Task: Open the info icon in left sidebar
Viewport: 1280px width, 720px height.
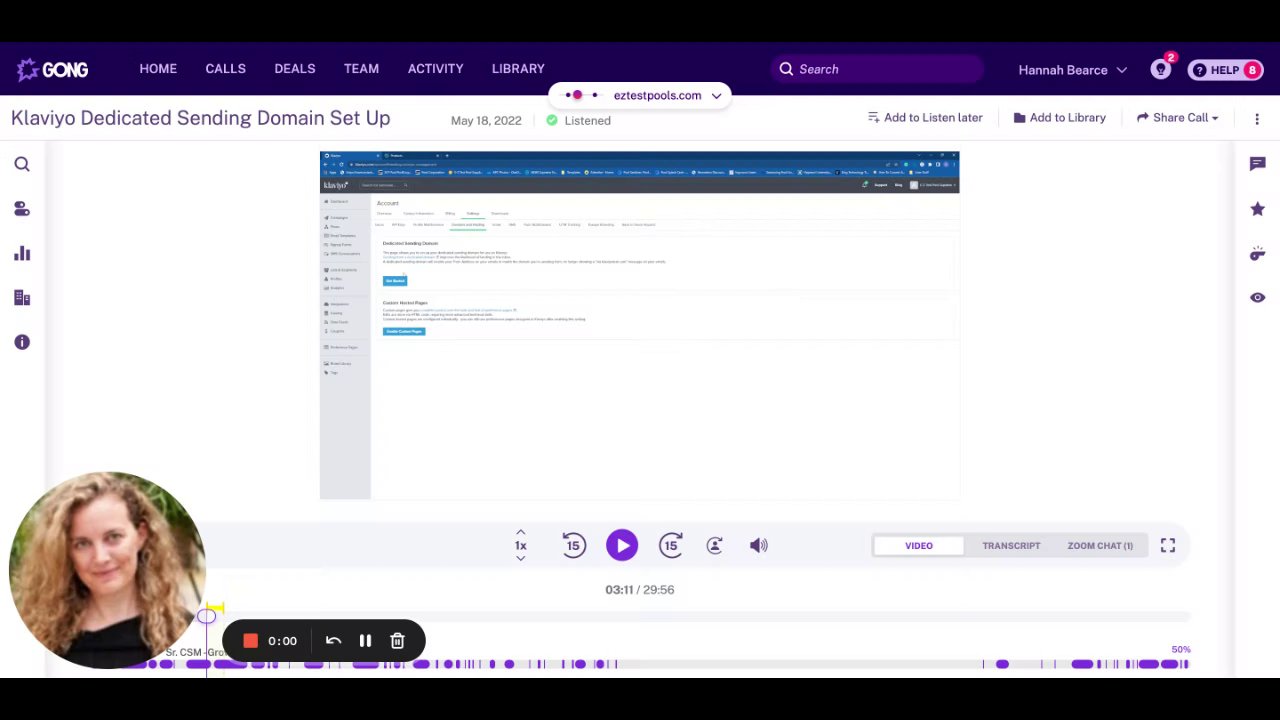Action: tap(22, 342)
